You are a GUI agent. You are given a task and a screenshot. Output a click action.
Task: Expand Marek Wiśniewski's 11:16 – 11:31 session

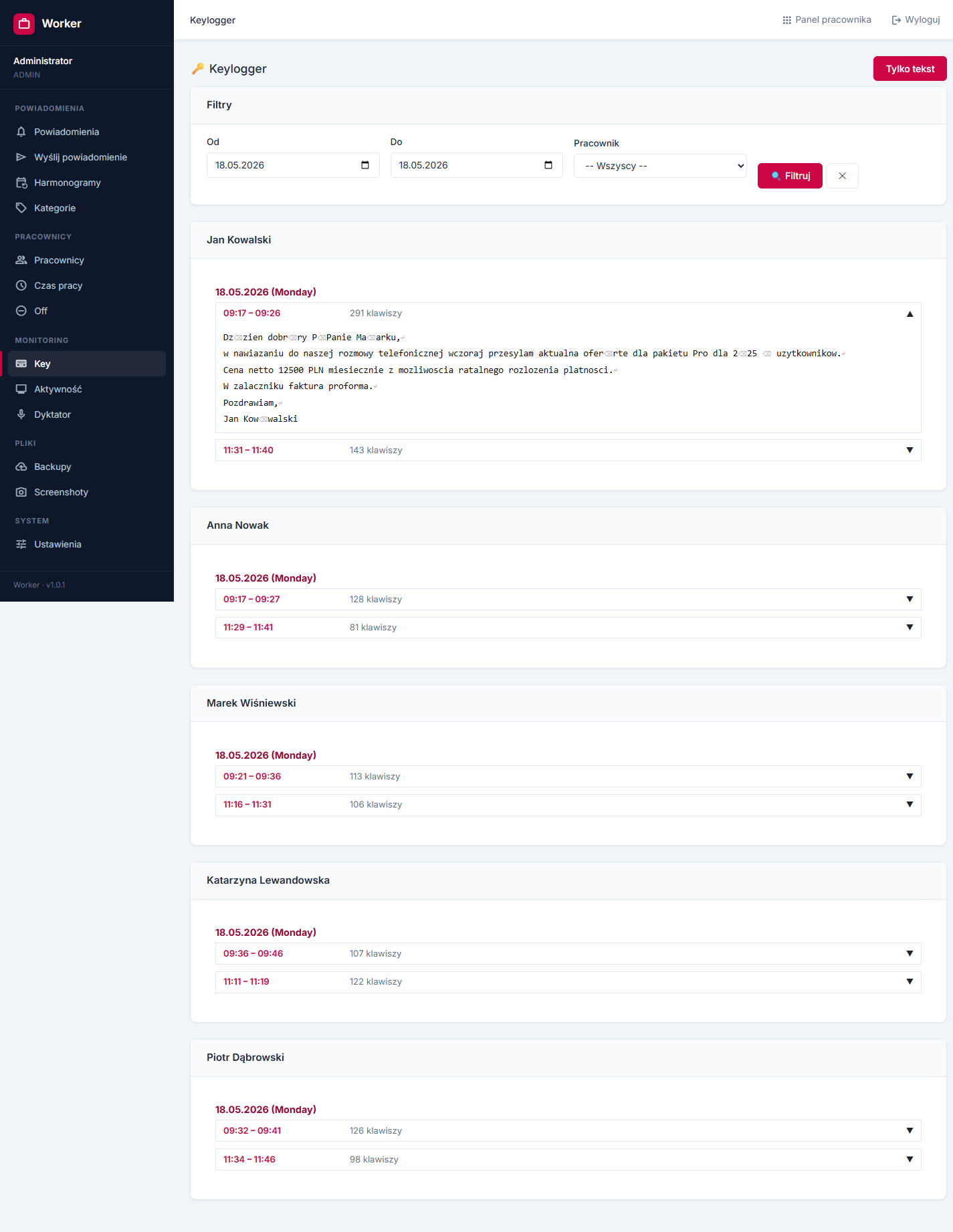(568, 805)
